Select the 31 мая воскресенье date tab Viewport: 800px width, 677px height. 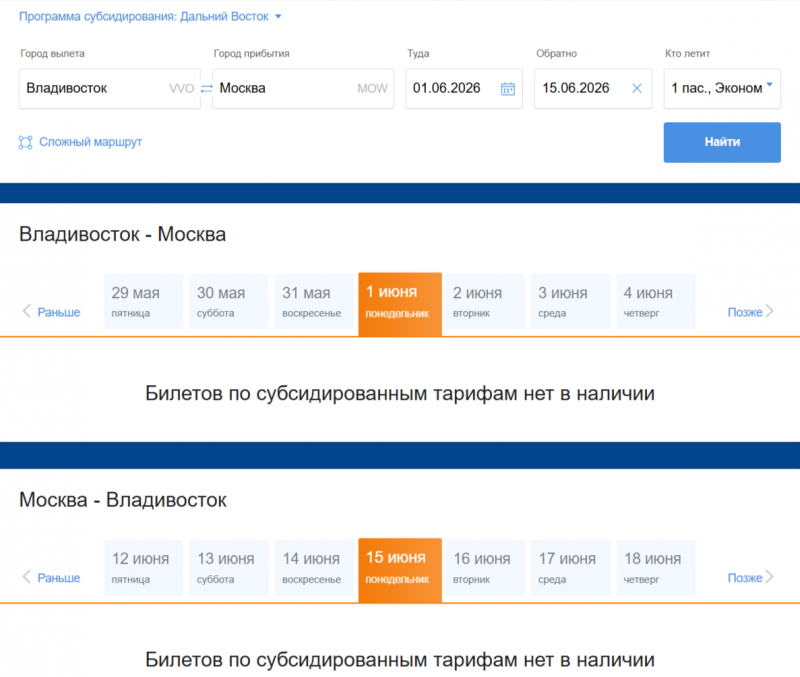point(314,301)
